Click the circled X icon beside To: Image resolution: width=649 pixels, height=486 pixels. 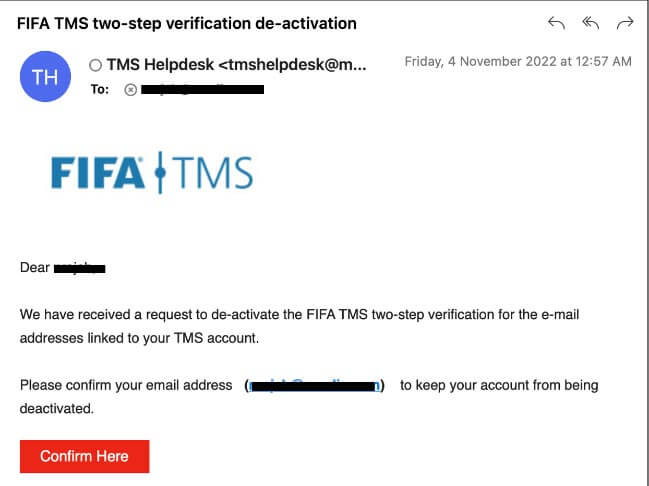(x=130, y=90)
